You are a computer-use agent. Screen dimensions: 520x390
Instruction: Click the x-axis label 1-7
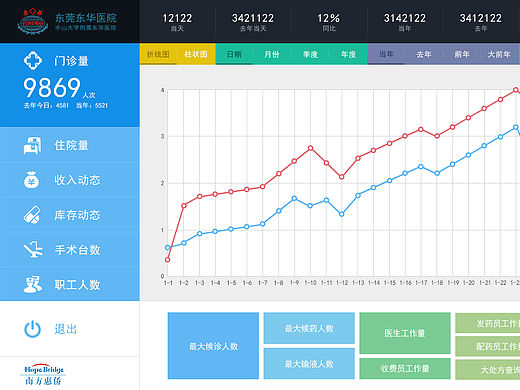pos(263,283)
